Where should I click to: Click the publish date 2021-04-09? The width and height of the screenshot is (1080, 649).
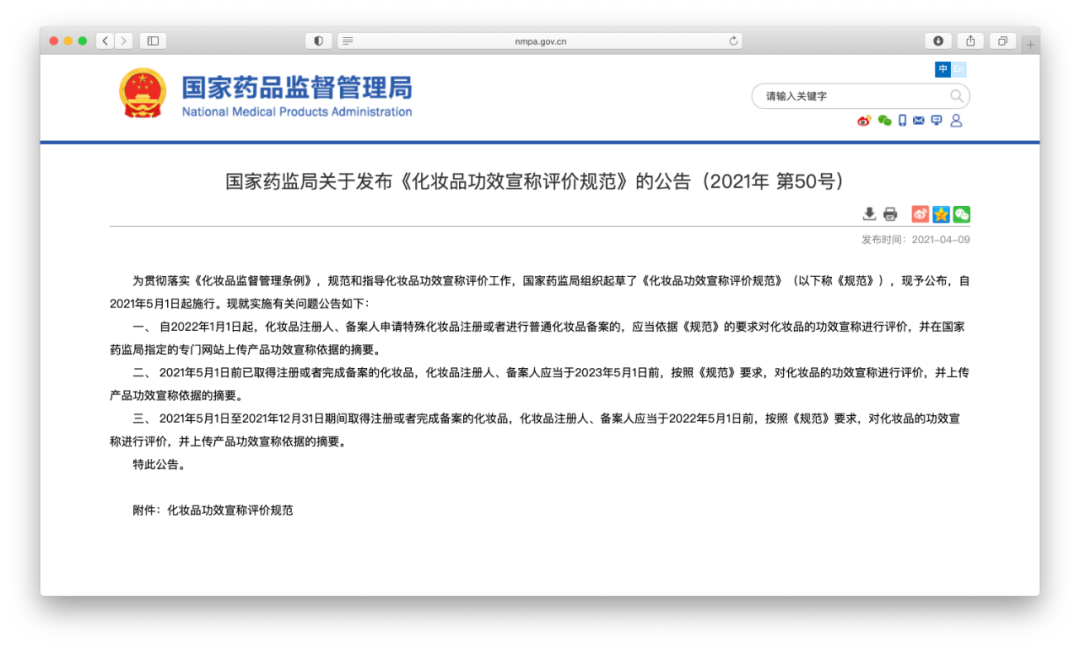pos(941,240)
